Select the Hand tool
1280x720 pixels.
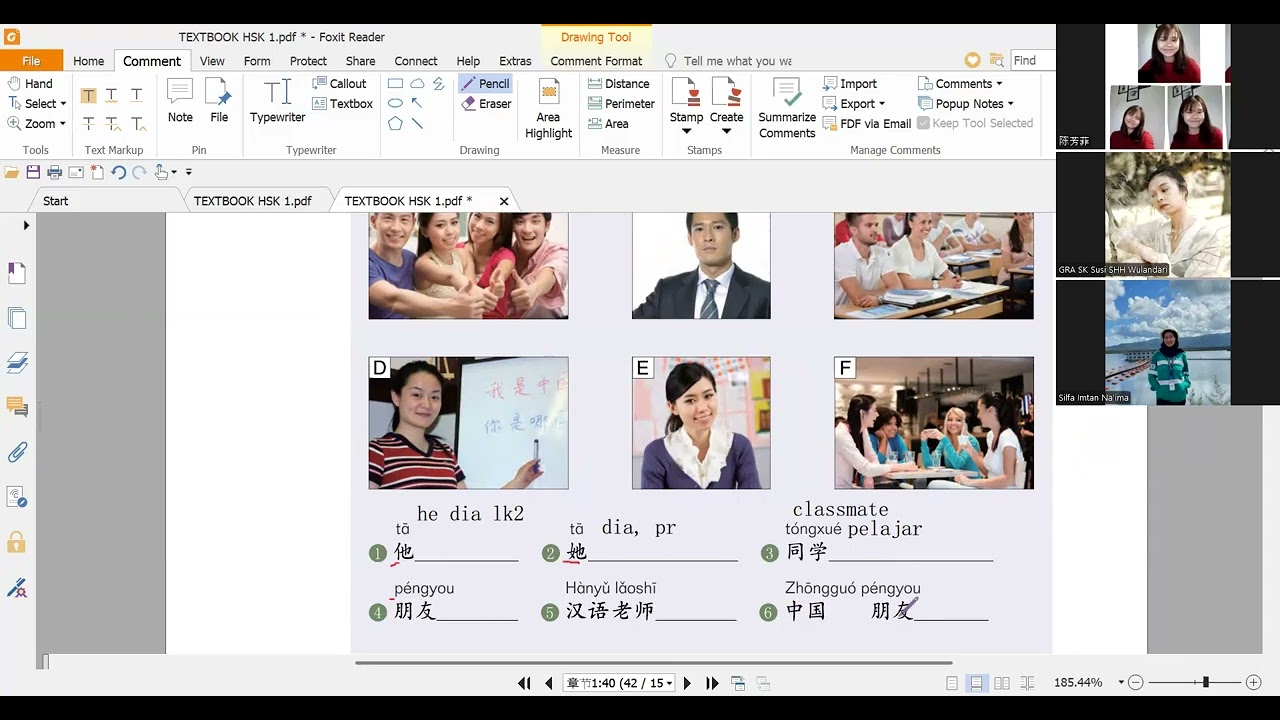30,83
